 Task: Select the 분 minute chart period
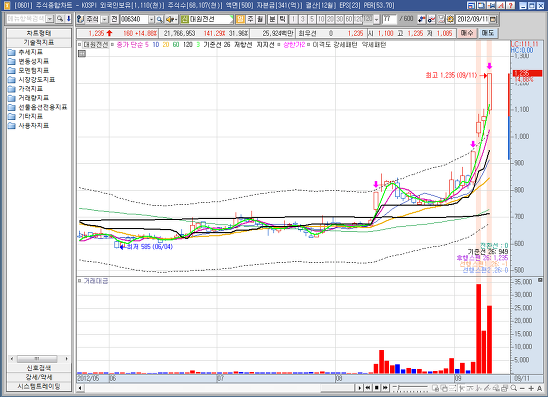[x=272, y=19]
